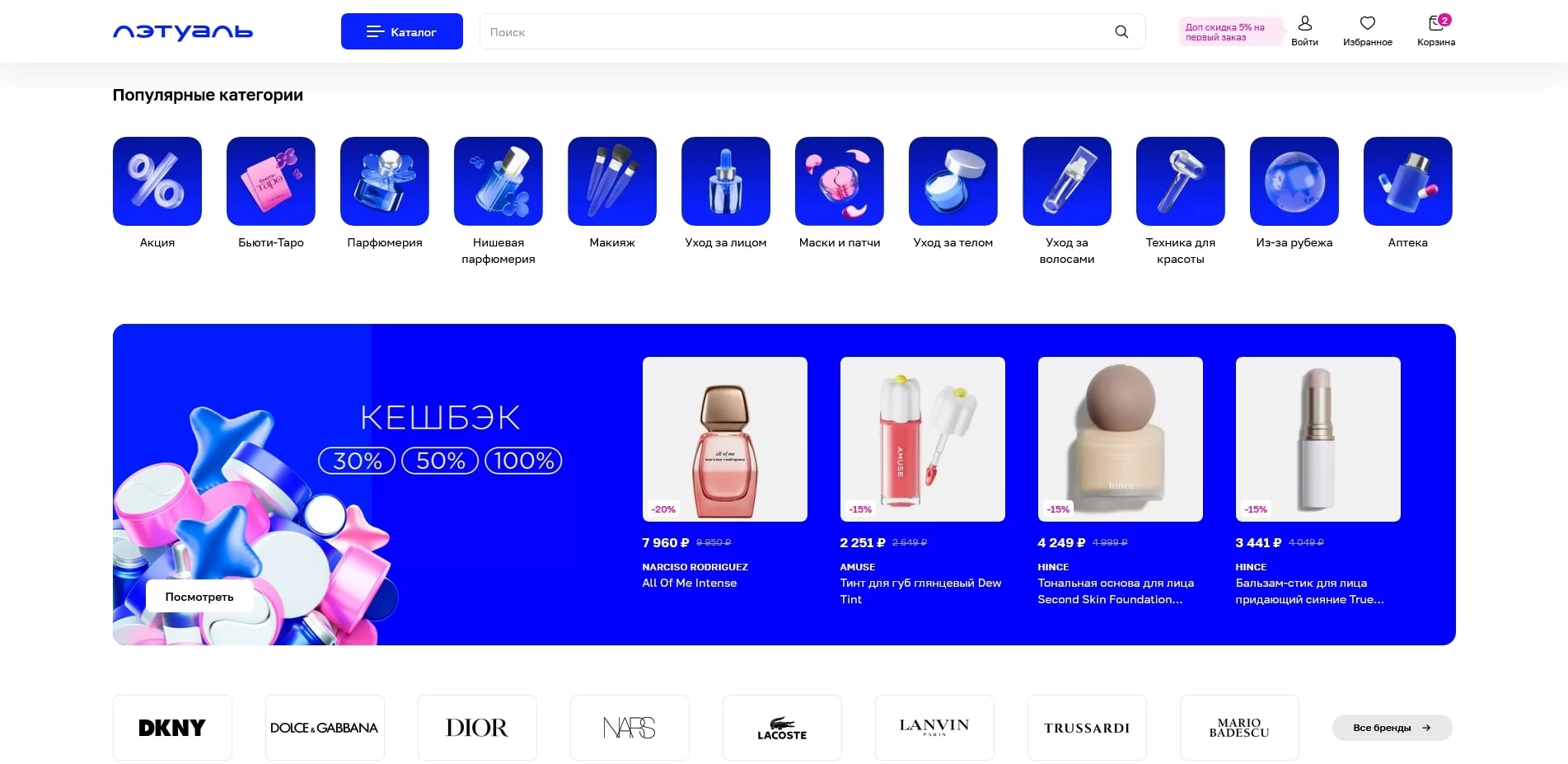Click the Лэтуаль logo to go home
Screen dimensions: 1568x764
click(x=183, y=32)
